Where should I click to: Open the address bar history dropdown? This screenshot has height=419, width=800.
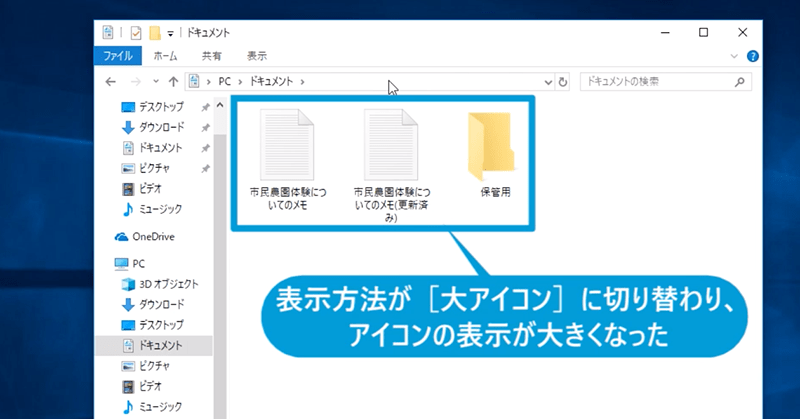(548, 82)
